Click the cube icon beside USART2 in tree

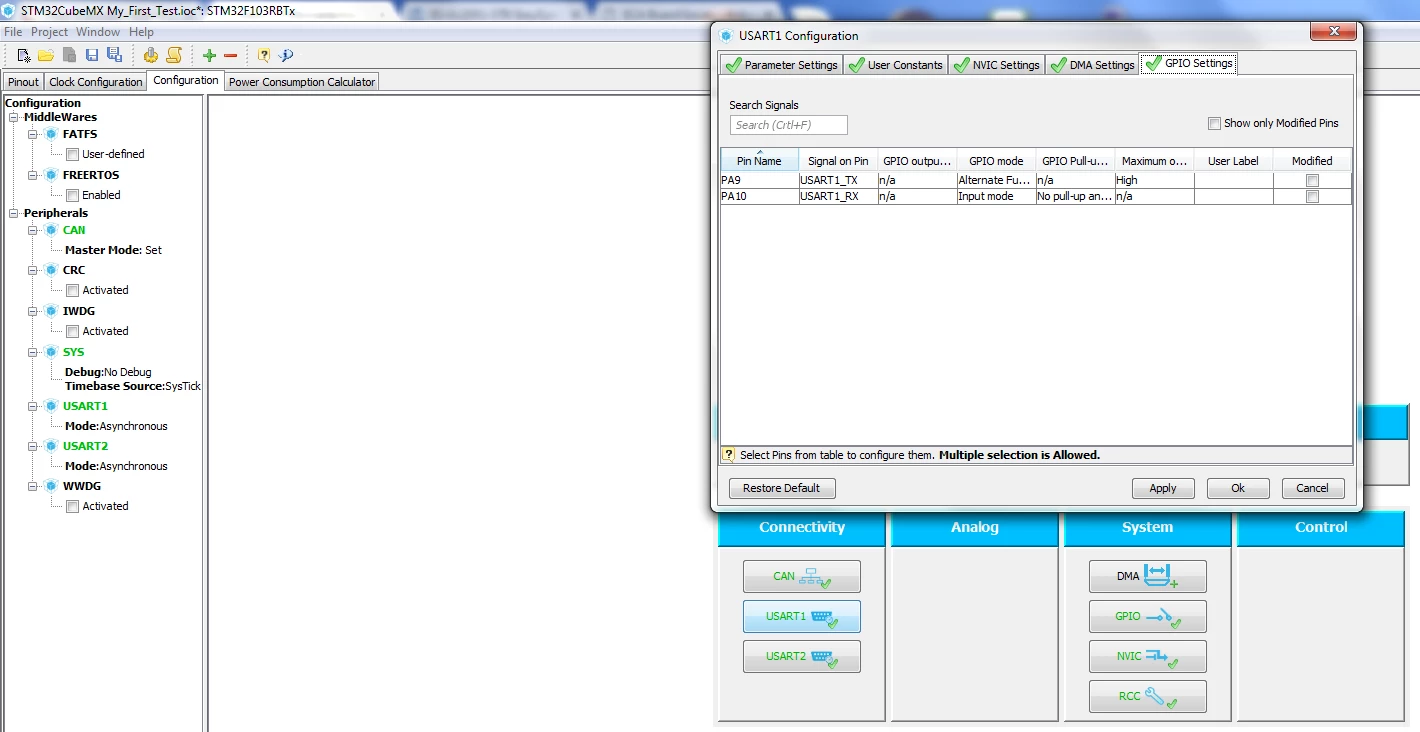pyautogui.click(x=51, y=446)
